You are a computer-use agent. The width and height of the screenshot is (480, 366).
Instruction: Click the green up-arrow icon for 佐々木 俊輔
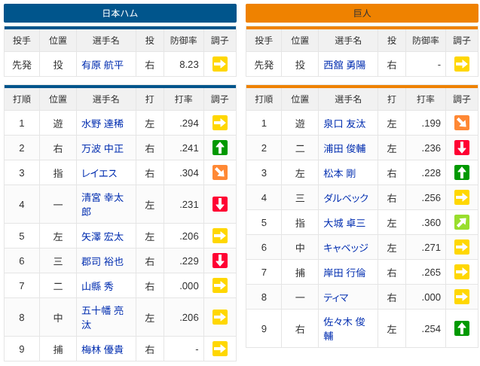pos(462,328)
